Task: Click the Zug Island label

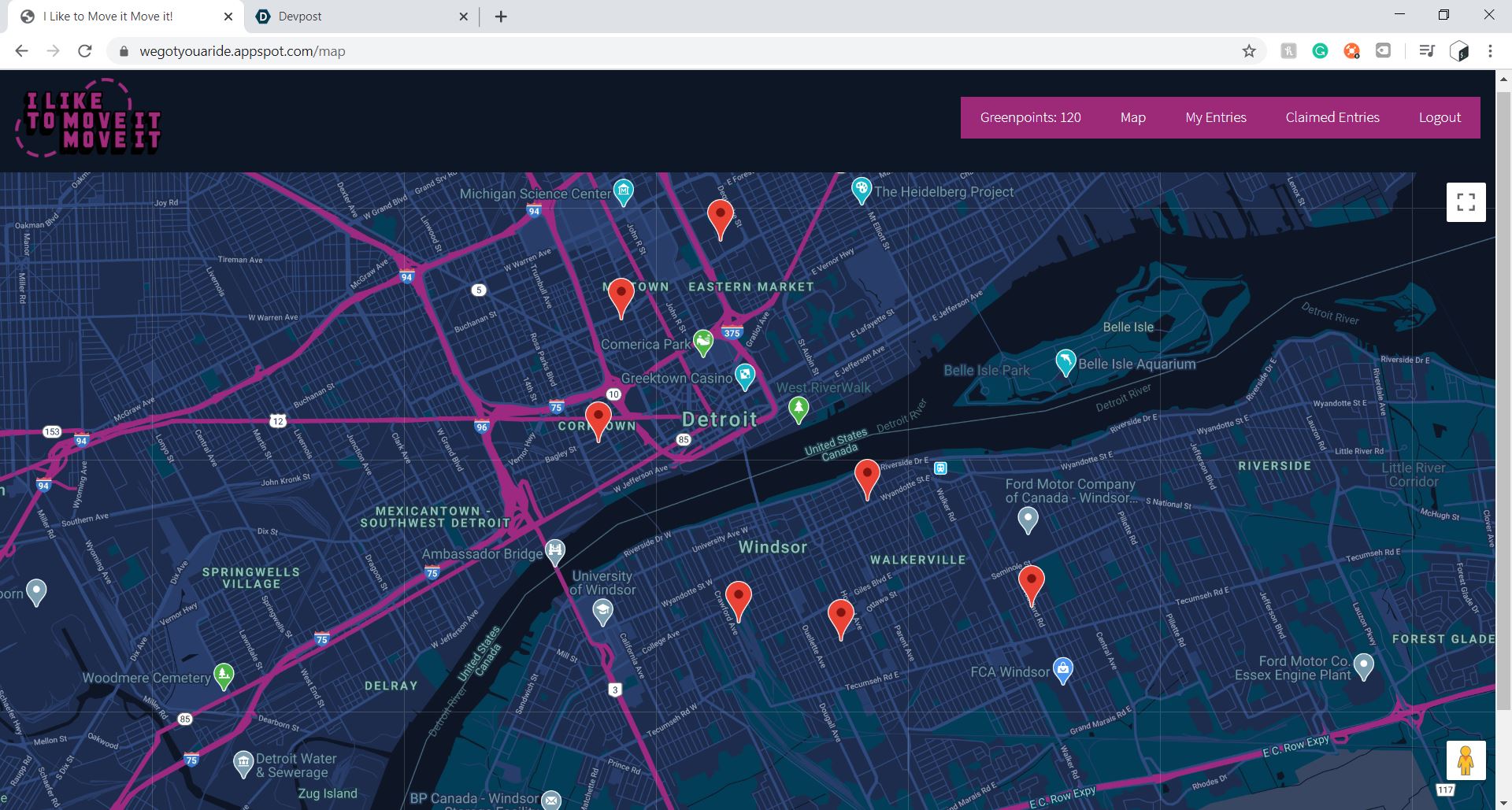Action: click(328, 793)
